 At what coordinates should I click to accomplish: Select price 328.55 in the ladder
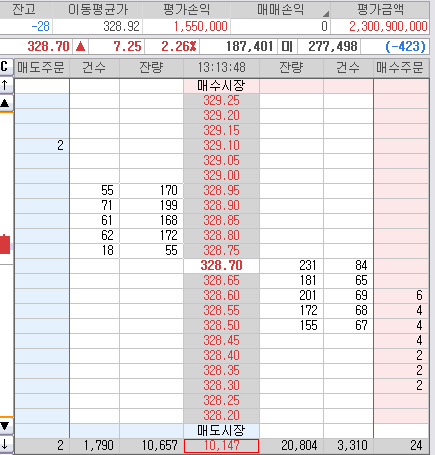(221, 311)
